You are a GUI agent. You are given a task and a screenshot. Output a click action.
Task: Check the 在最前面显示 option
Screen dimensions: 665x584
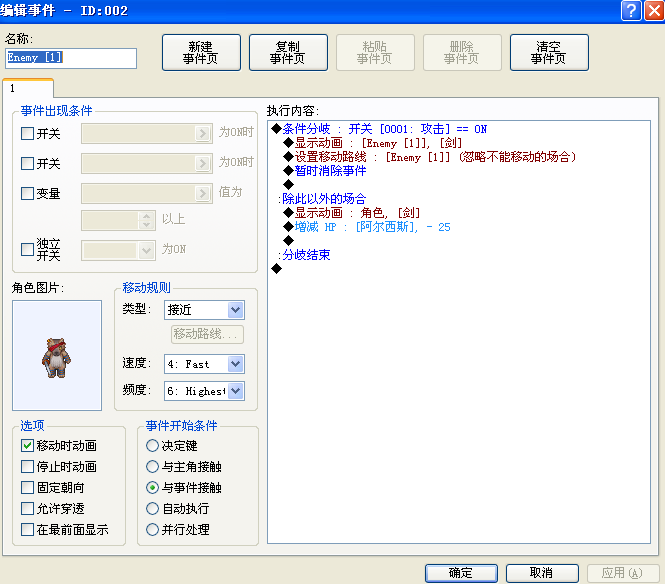[28, 529]
